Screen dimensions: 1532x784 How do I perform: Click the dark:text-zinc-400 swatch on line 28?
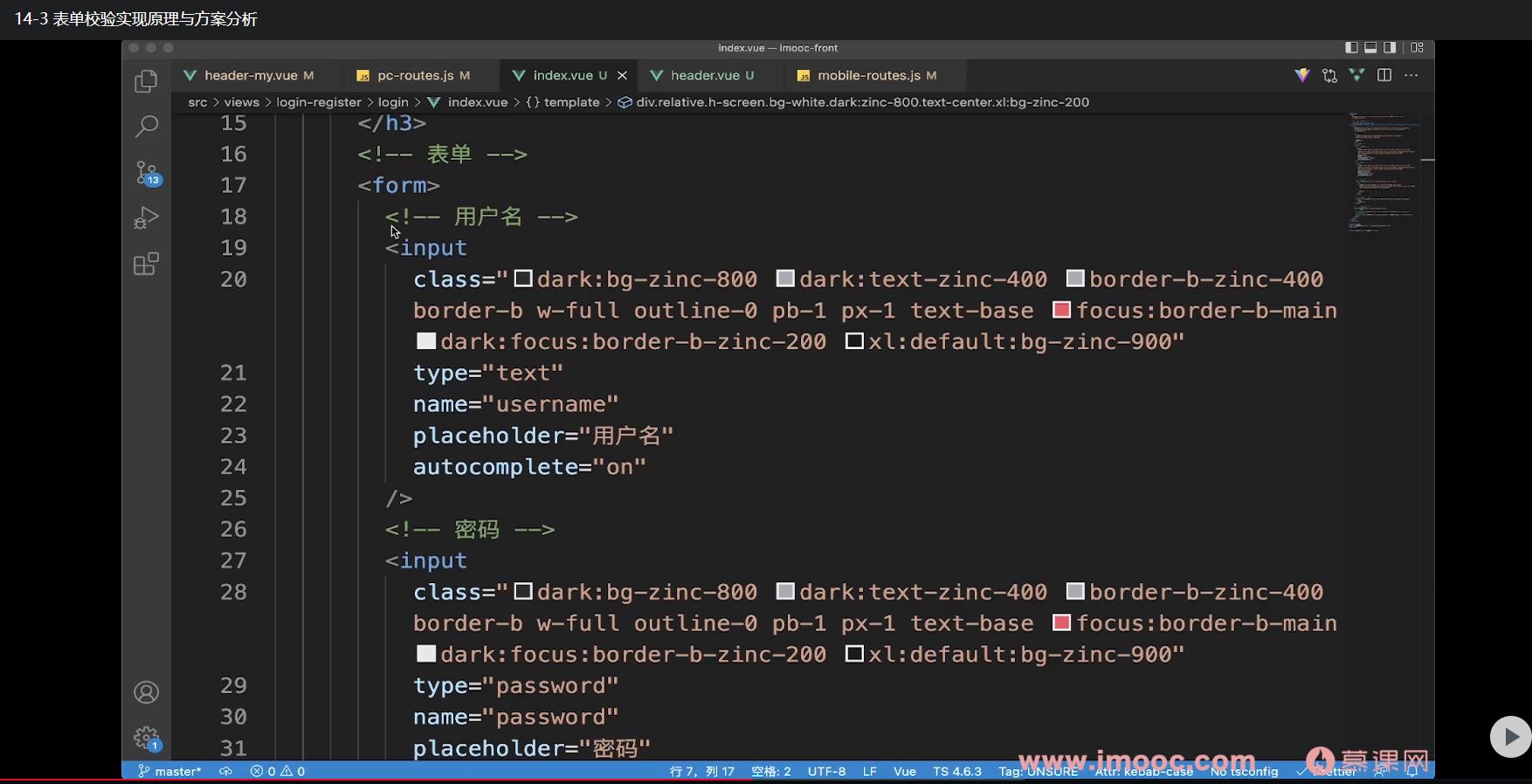(785, 591)
